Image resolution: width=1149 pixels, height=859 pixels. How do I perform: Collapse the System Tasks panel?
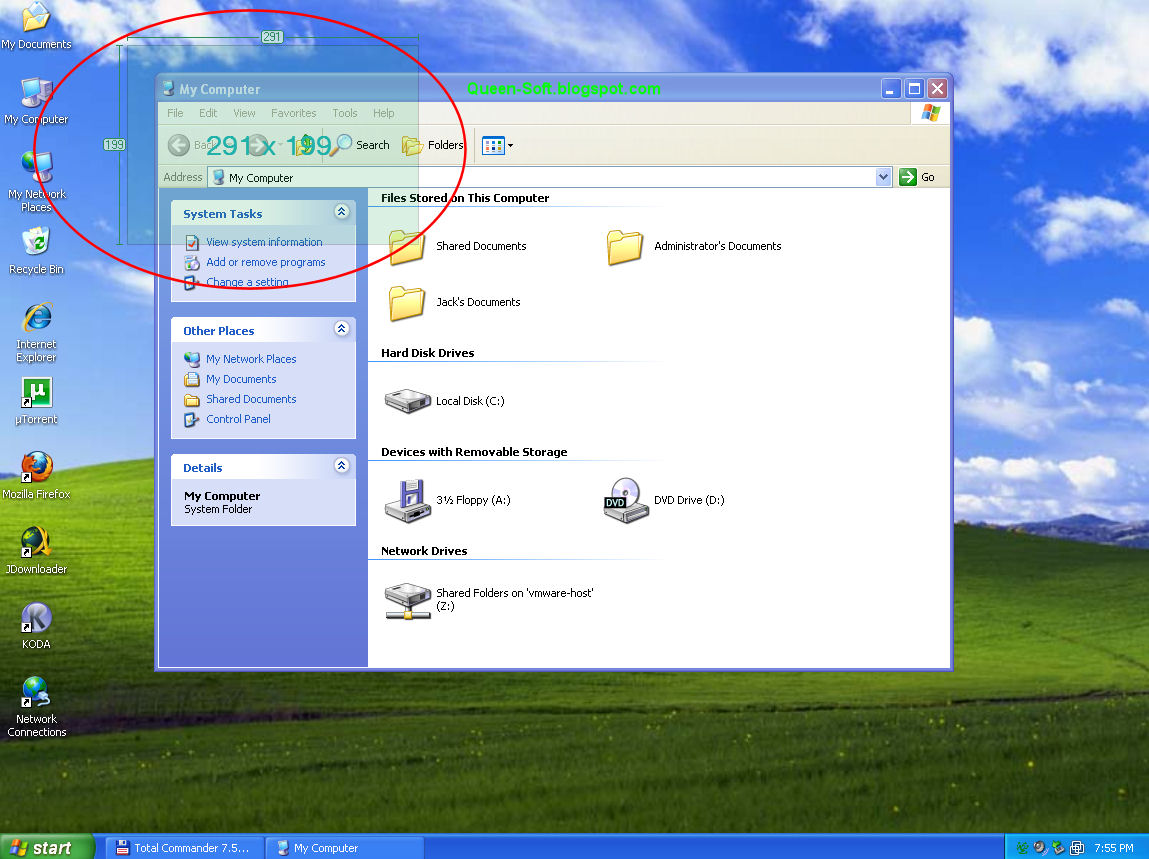click(341, 212)
